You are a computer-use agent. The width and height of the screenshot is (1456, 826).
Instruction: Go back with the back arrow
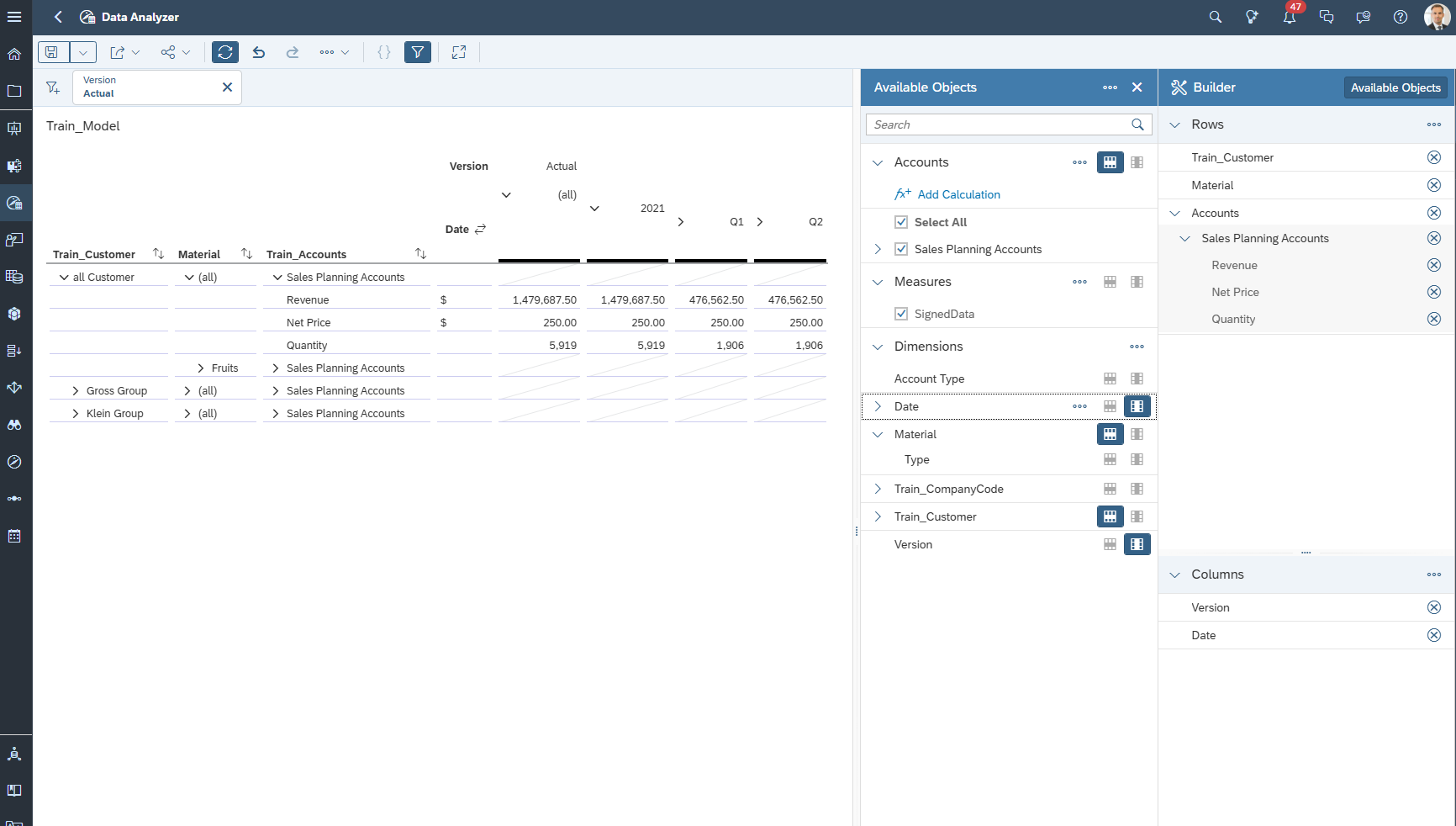[x=58, y=17]
